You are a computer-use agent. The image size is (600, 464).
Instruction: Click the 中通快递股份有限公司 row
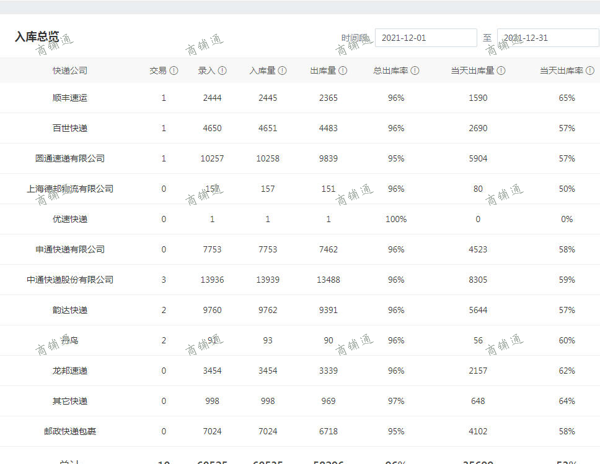pos(70,279)
